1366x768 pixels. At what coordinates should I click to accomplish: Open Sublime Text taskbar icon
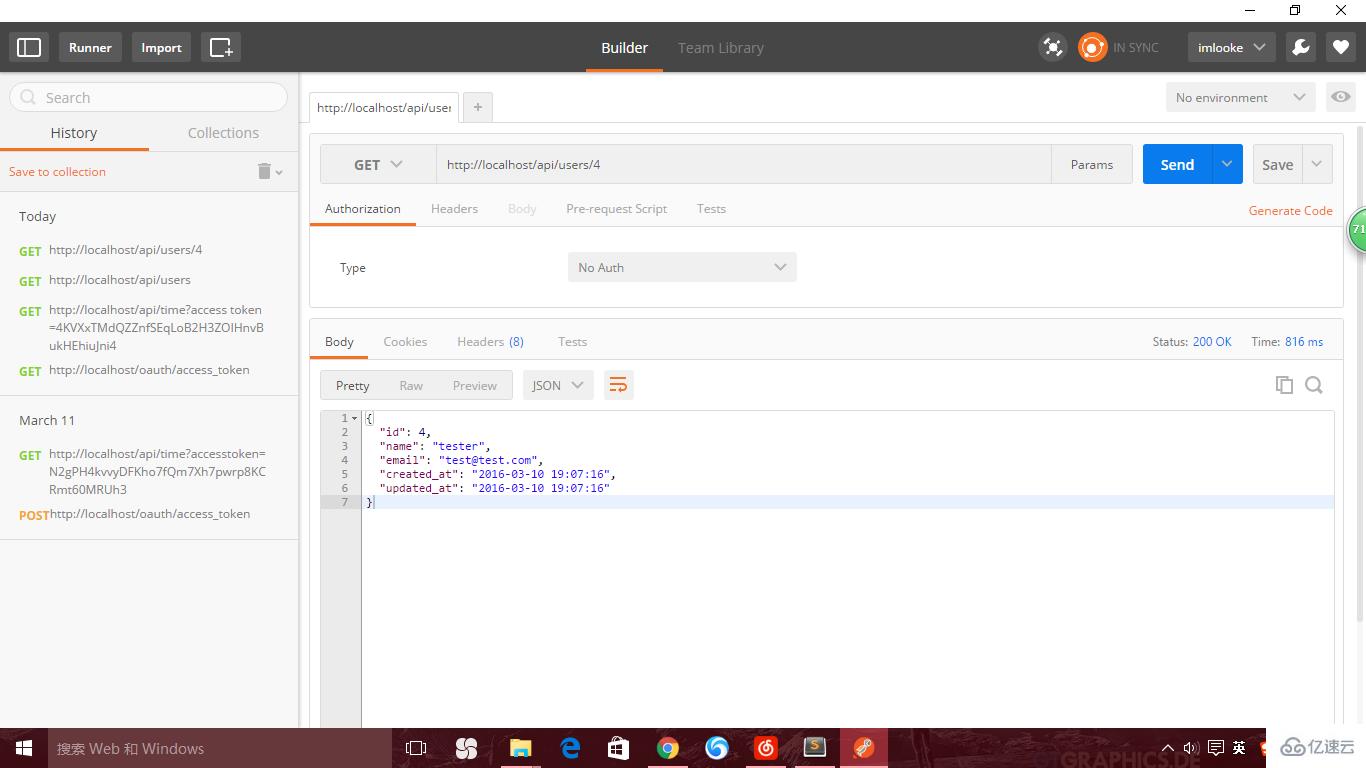click(x=815, y=748)
